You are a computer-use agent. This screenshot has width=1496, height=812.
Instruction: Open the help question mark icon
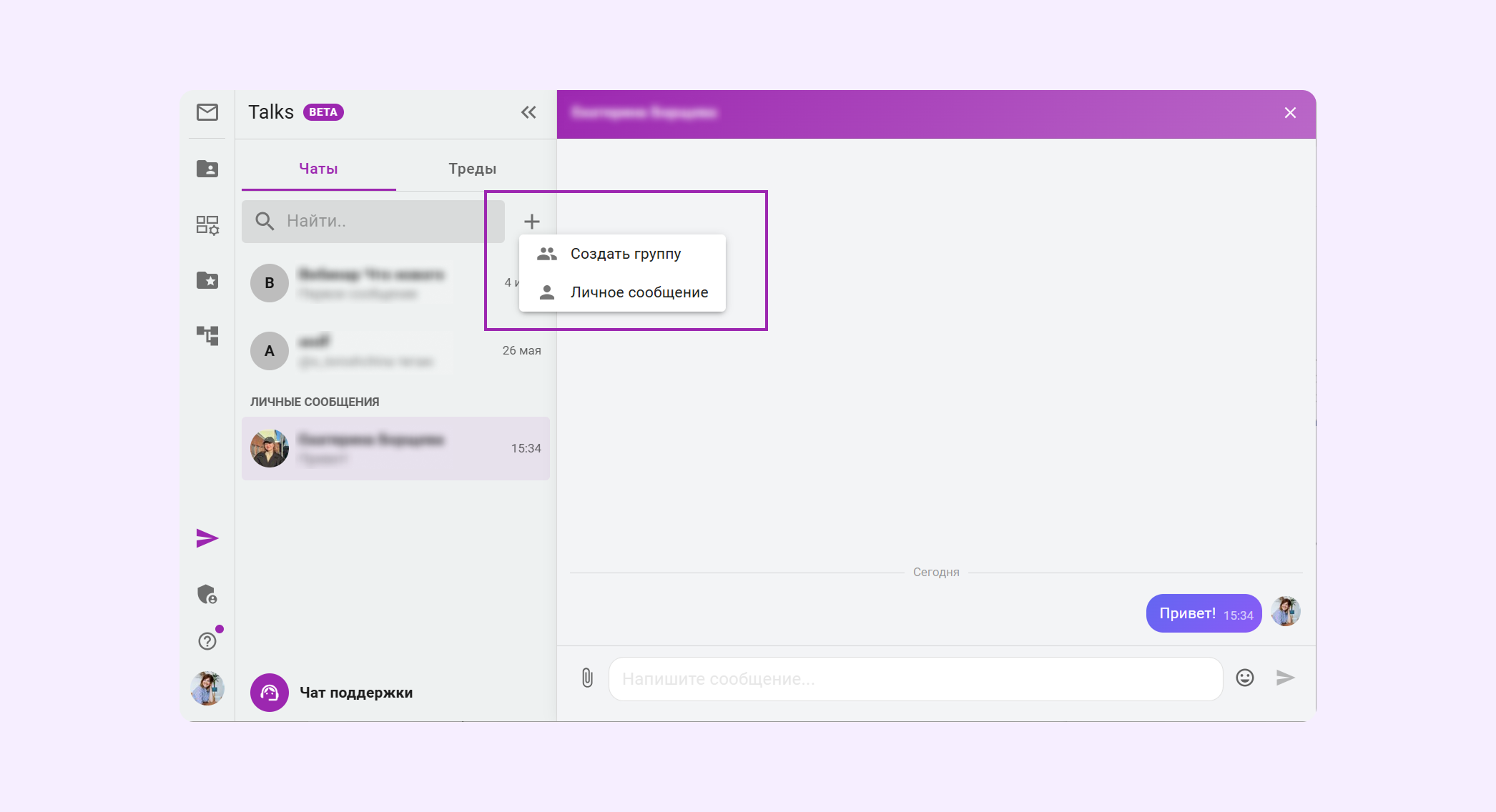click(207, 641)
